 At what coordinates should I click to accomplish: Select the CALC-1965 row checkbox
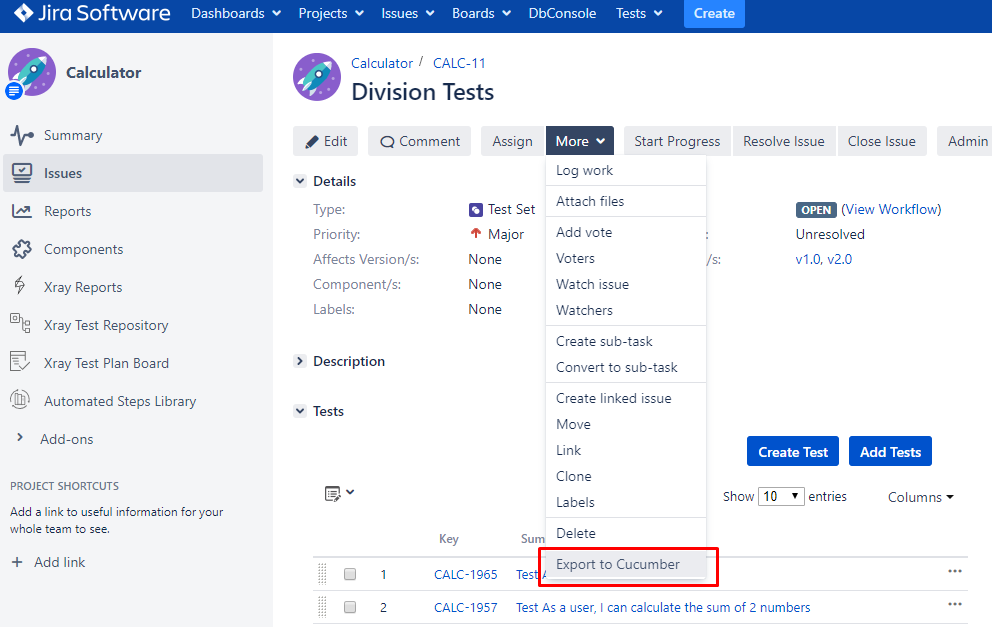[x=350, y=574]
